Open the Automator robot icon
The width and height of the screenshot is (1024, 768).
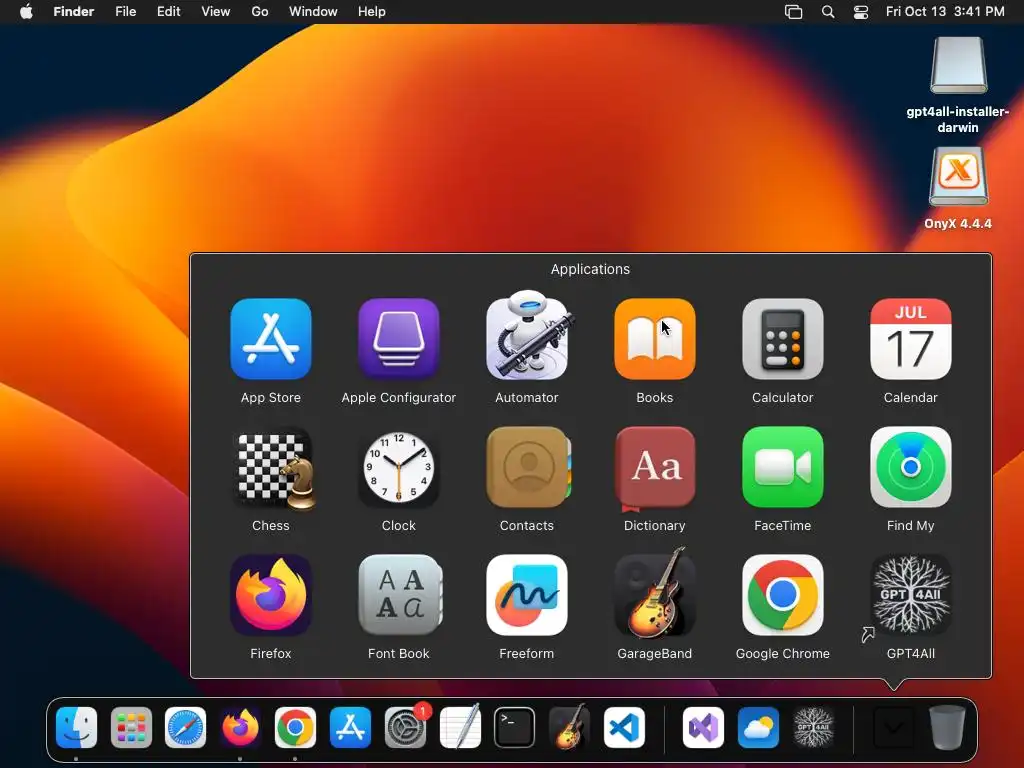527,336
